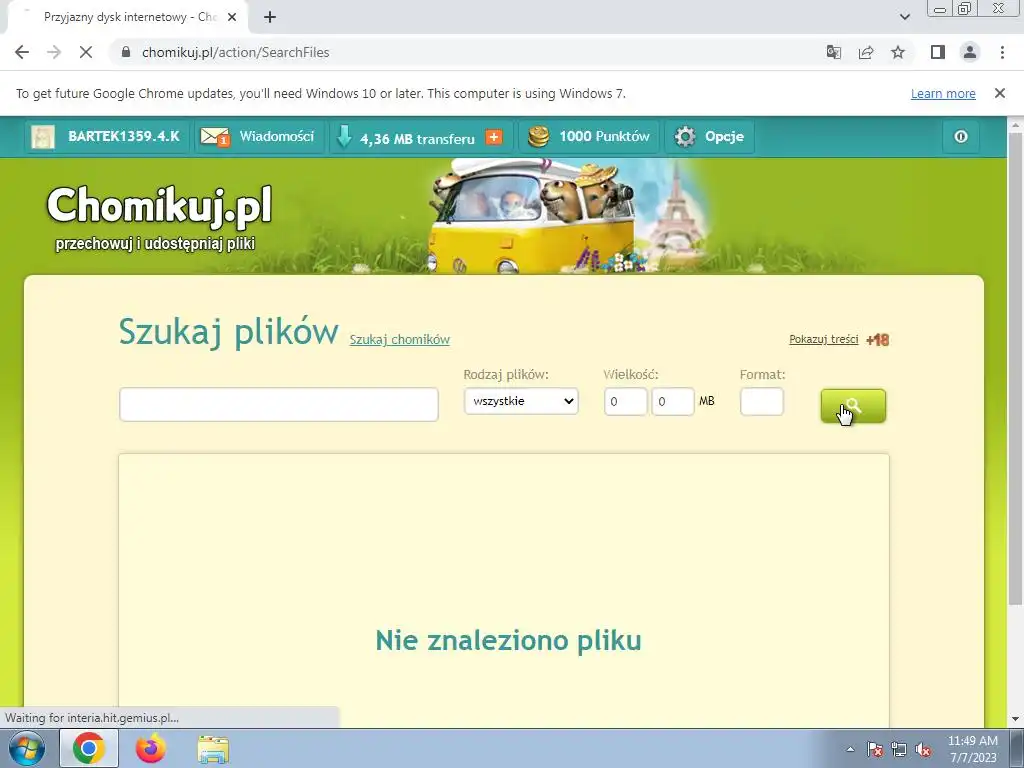Image resolution: width=1024 pixels, height=768 pixels.
Task: Click the gold coins Punktów icon
Action: (538, 136)
